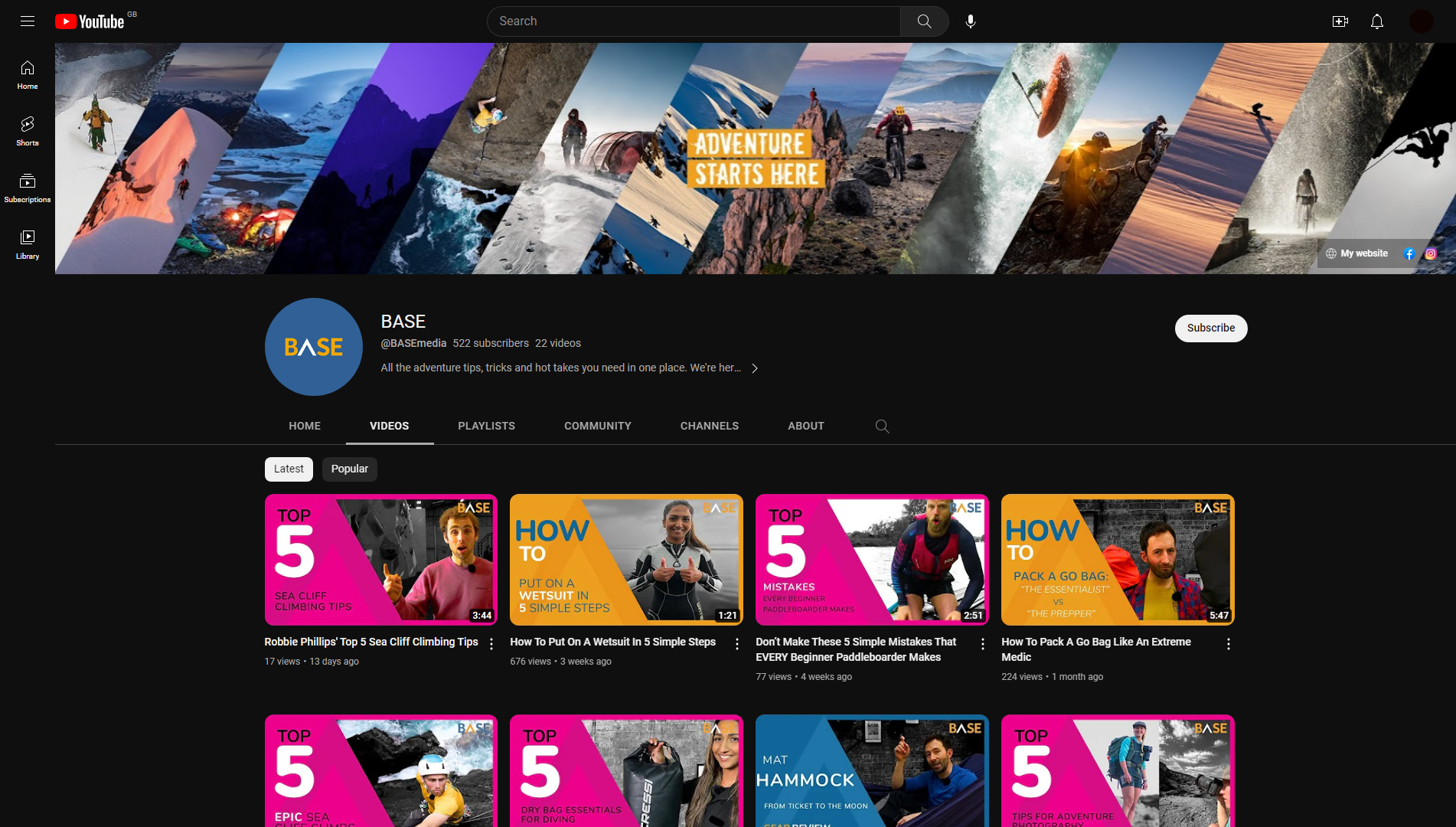
Task: Click the BASE channel name heading
Action: click(403, 322)
